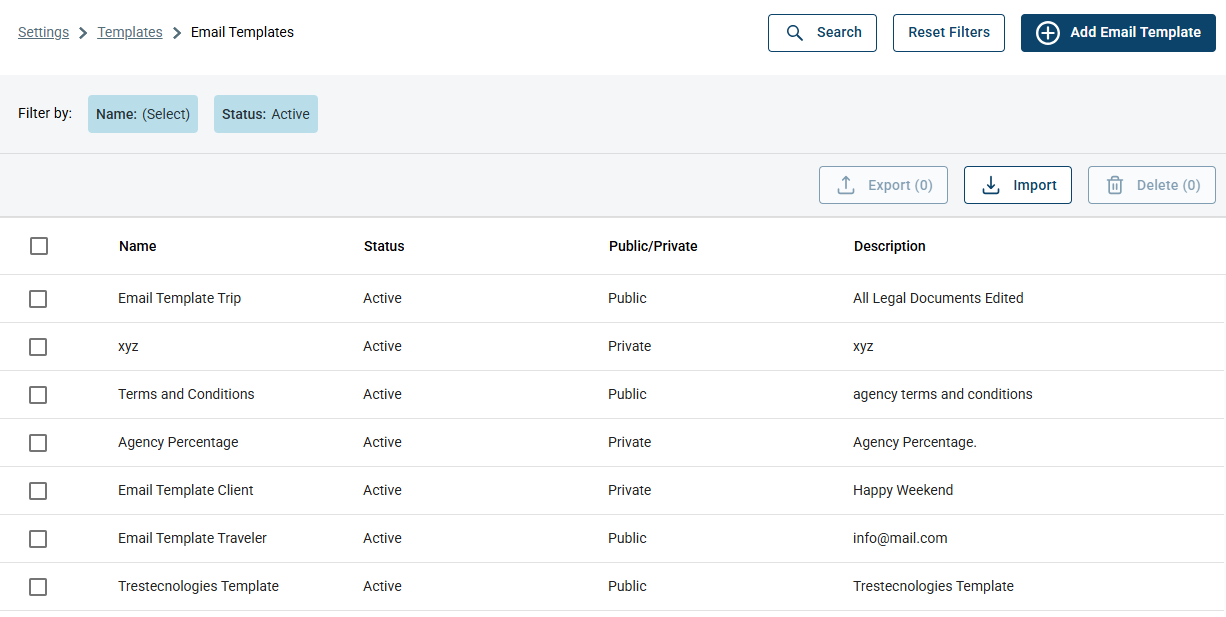Click the Export (0) button
The width and height of the screenshot is (1226, 617).
click(883, 185)
